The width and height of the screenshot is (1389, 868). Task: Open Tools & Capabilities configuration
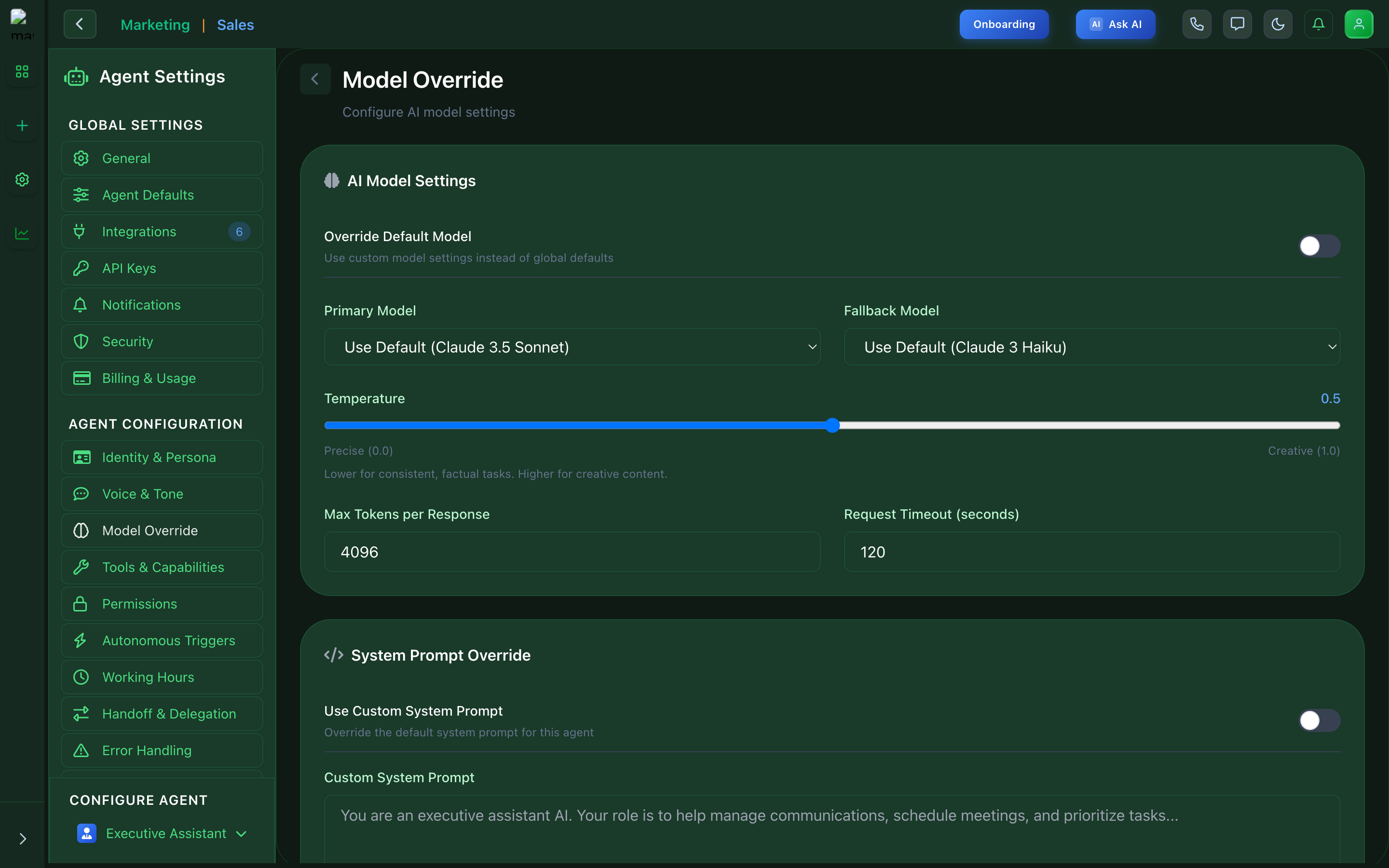tap(162, 567)
